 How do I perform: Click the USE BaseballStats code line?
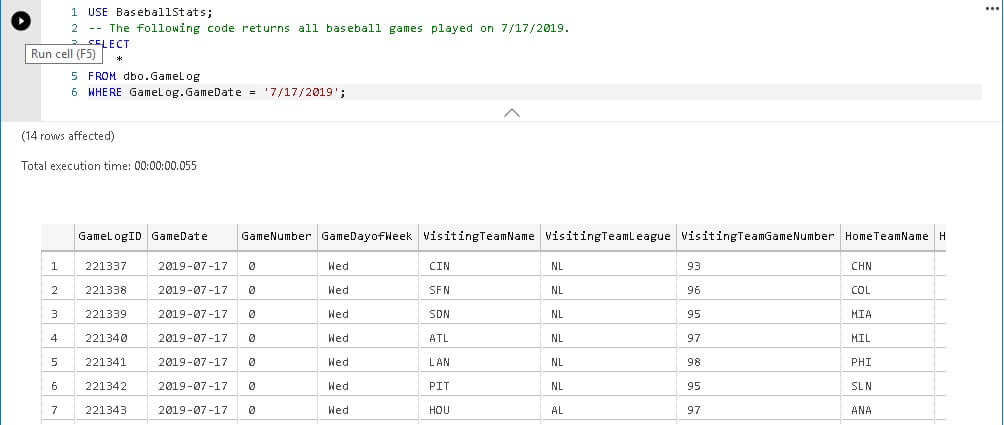[x=149, y=11]
